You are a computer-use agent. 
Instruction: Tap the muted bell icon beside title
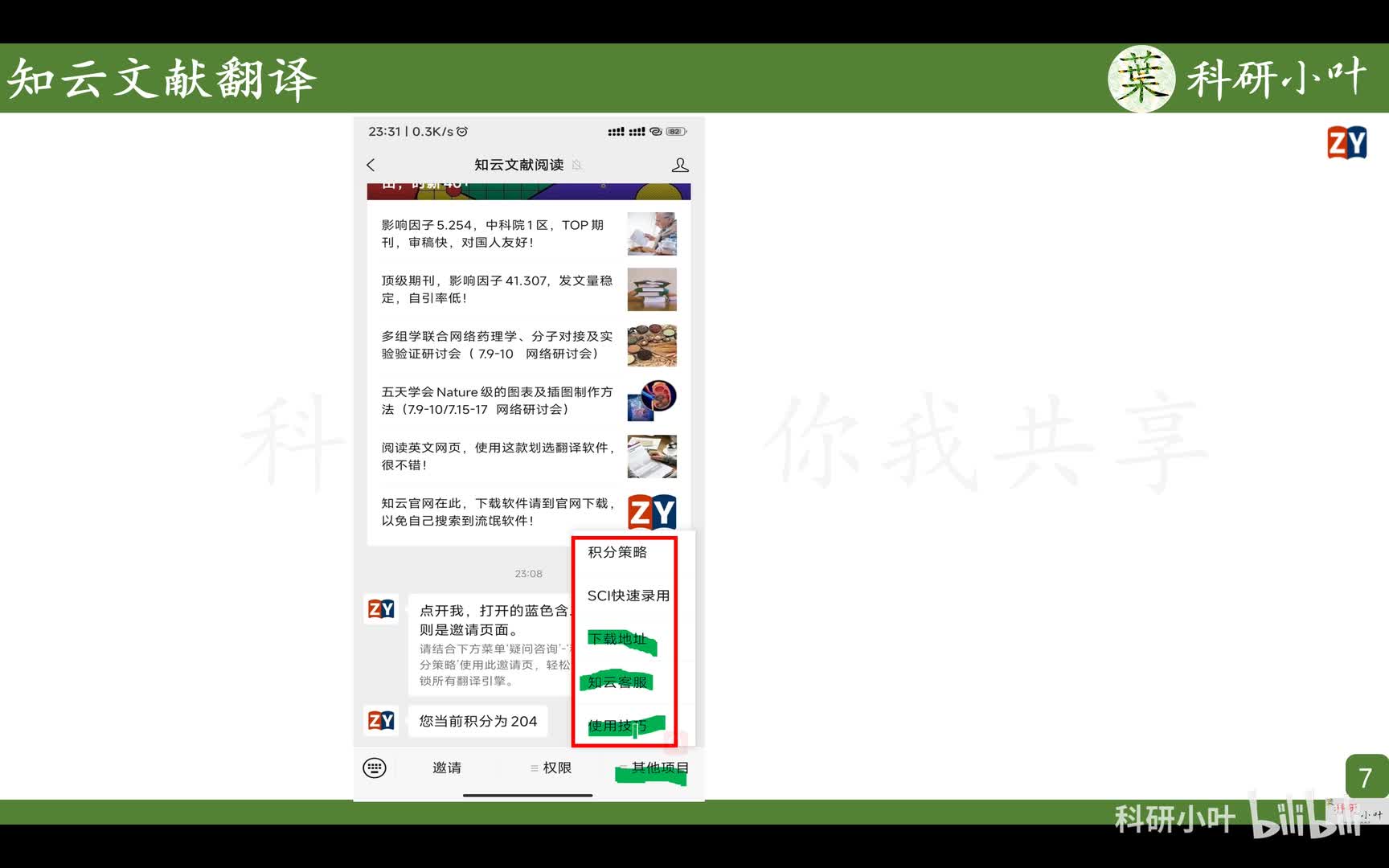point(577,165)
